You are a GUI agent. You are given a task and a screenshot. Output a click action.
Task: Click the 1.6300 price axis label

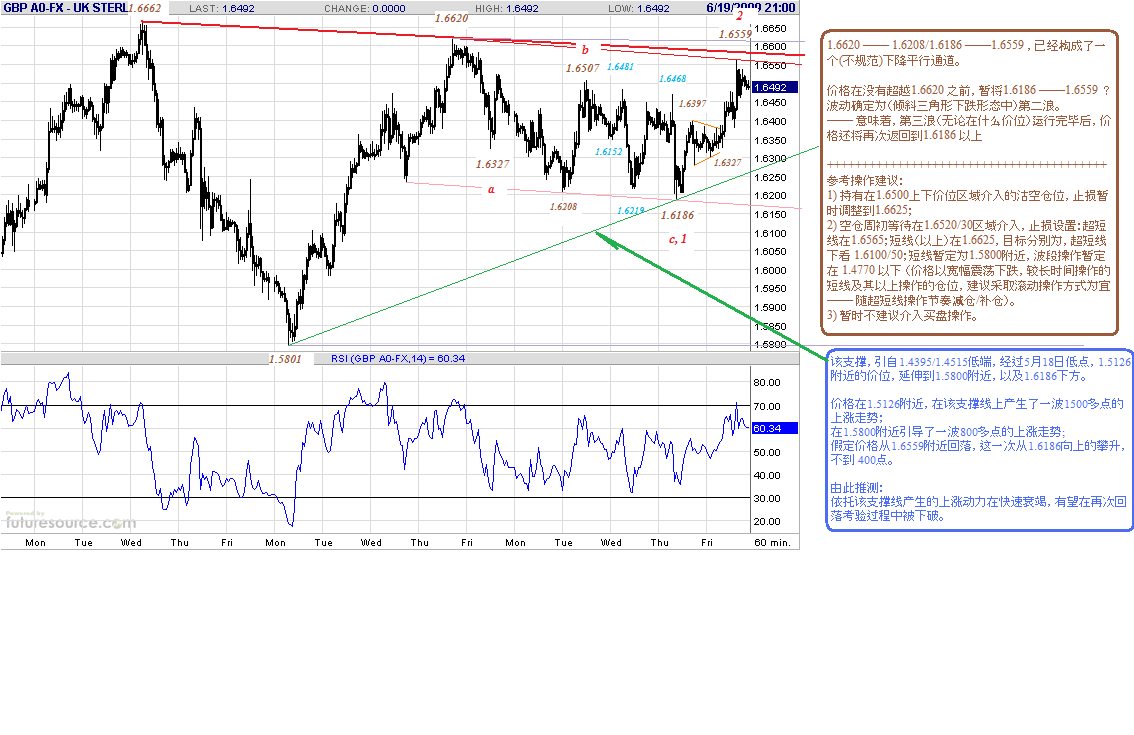[770, 159]
